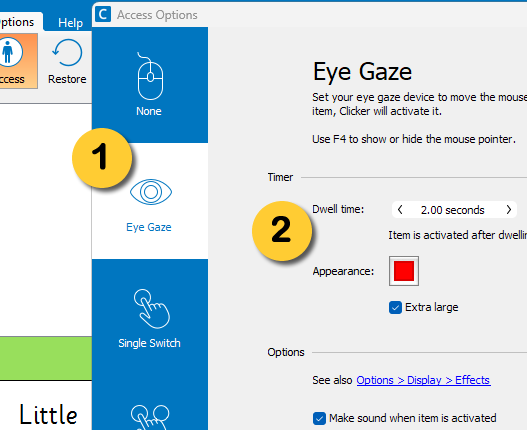Choose Single Switch access mode
The image size is (527, 430).
(150, 317)
